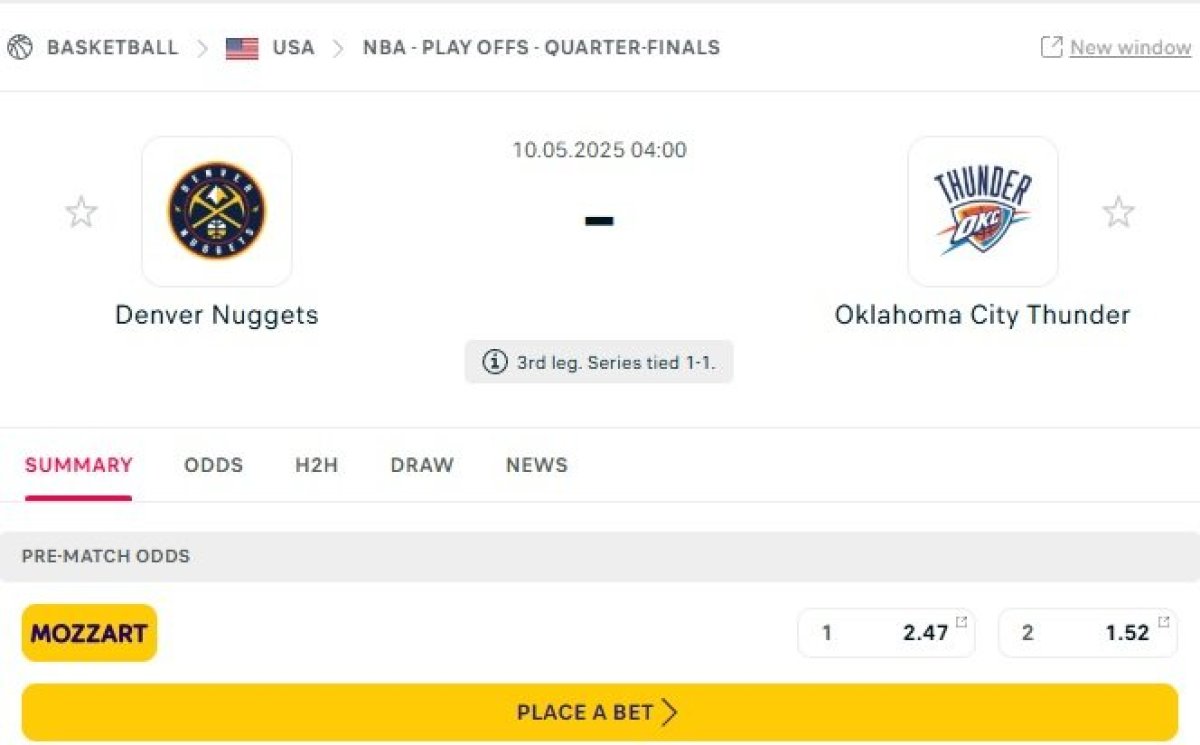Screen dimensions: 1200x745
Task: Open BASKETBALL breadcrumb link
Action: pos(112,47)
